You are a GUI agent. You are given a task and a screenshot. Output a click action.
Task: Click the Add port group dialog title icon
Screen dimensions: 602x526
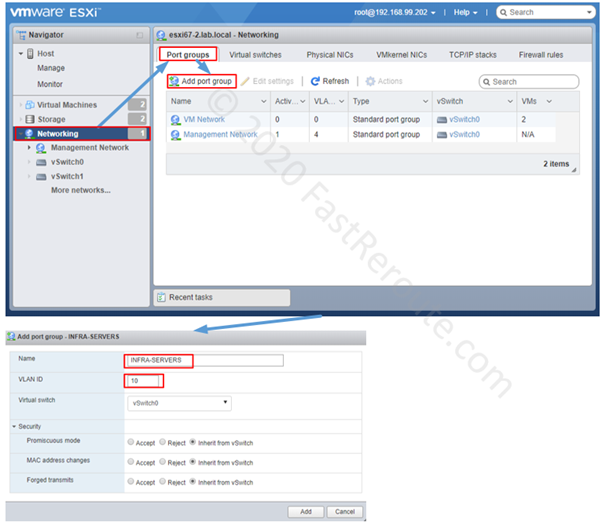click(12, 337)
